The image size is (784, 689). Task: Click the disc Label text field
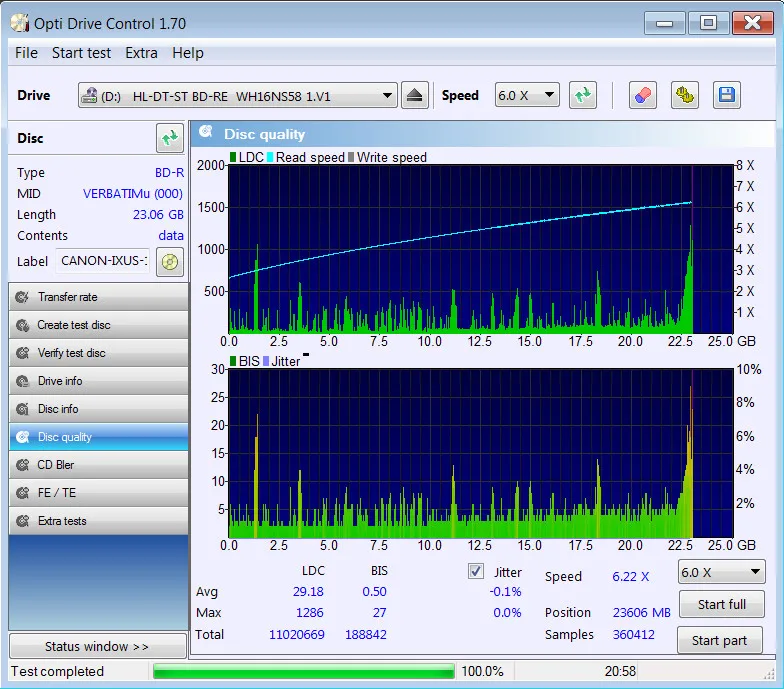click(104, 262)
